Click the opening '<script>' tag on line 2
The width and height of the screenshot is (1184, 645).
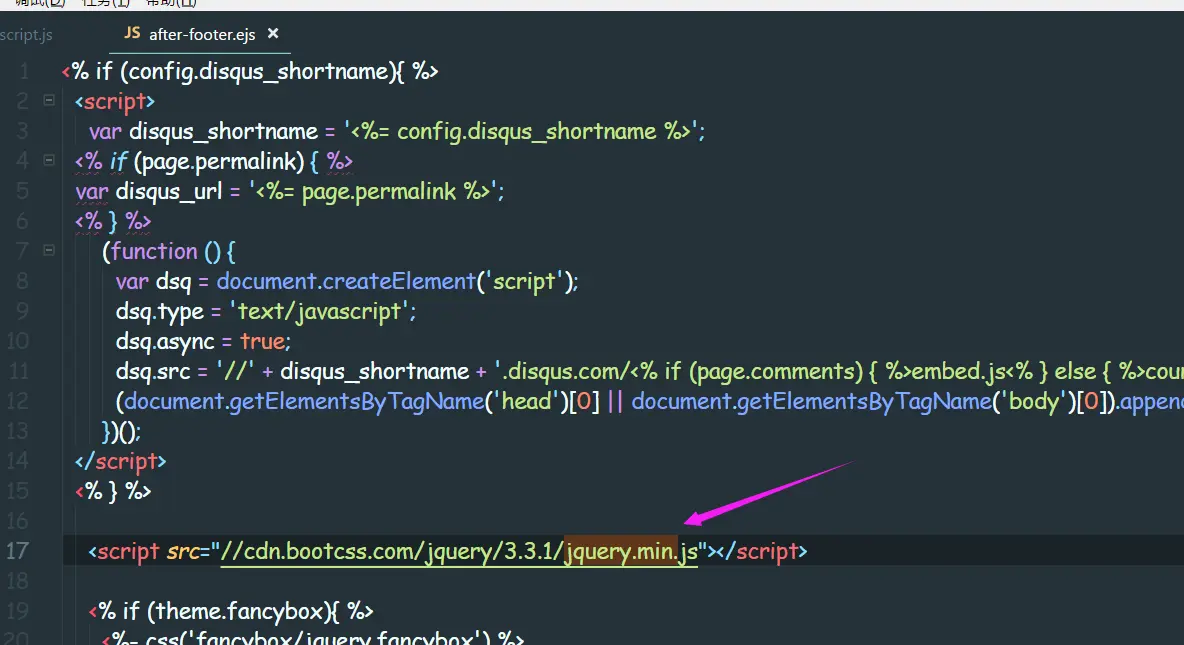tap(115, 101)
